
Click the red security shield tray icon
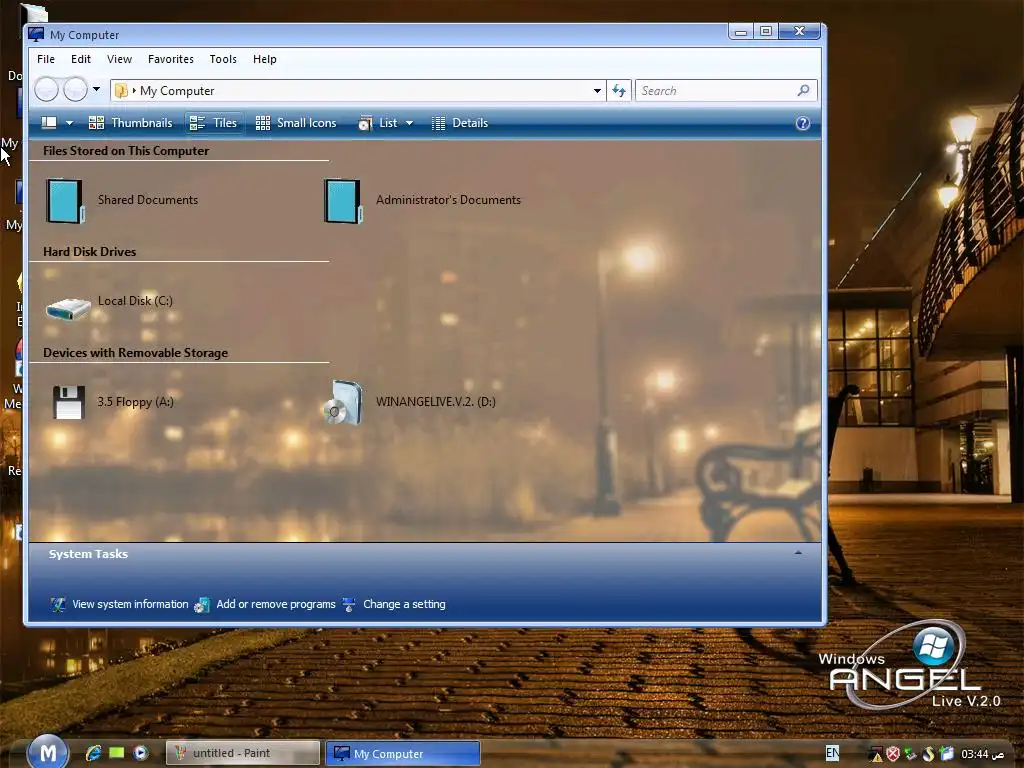tap(893, 754)
